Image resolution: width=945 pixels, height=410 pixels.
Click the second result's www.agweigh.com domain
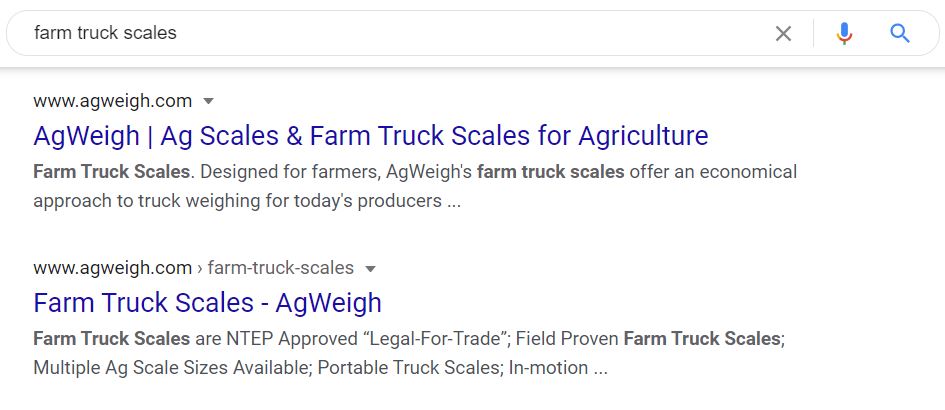[113, 268]
